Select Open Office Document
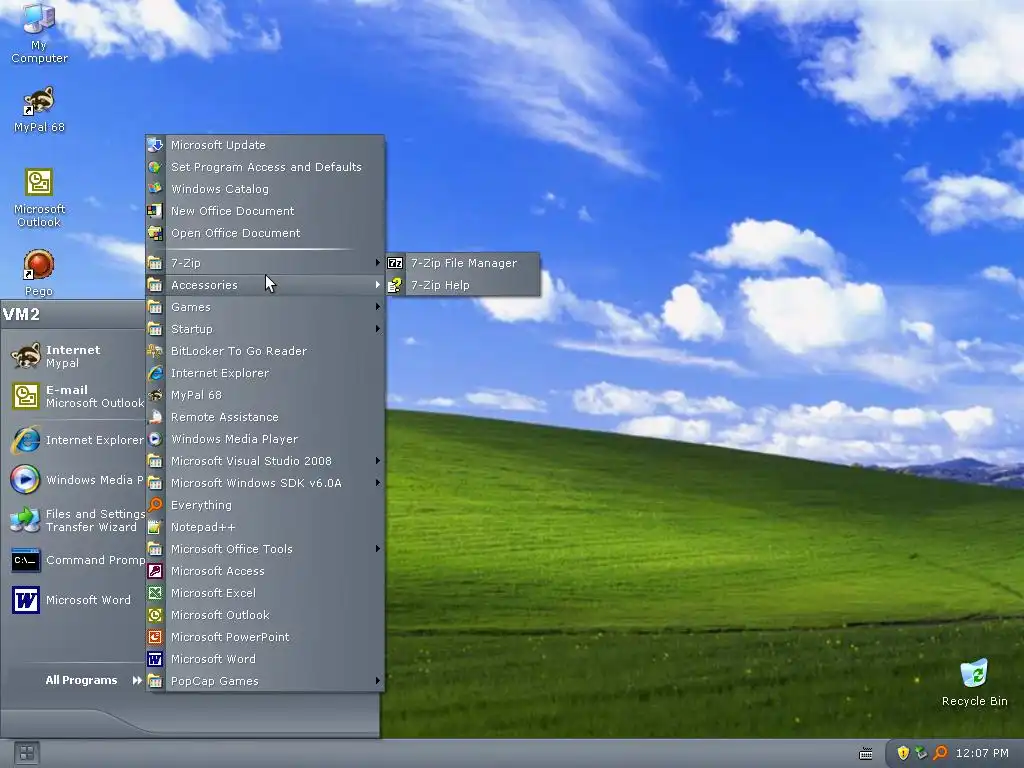This screenshot has width=1024, height=768. click(265, 233)
